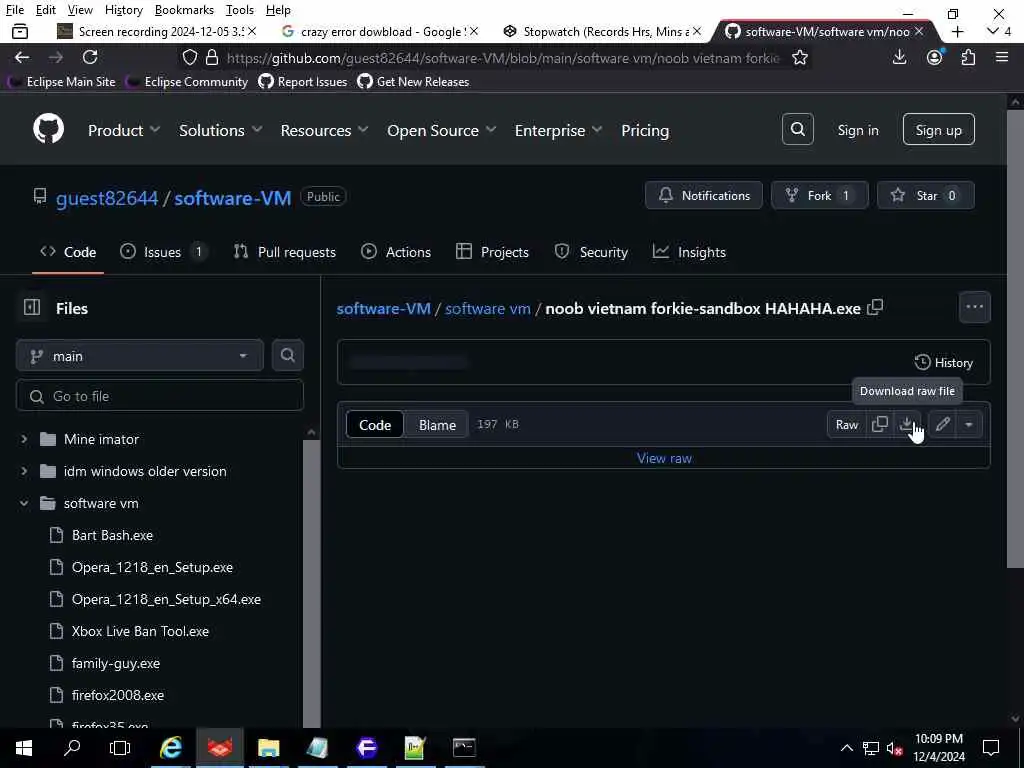Click the Raw button

coord(846,424)
